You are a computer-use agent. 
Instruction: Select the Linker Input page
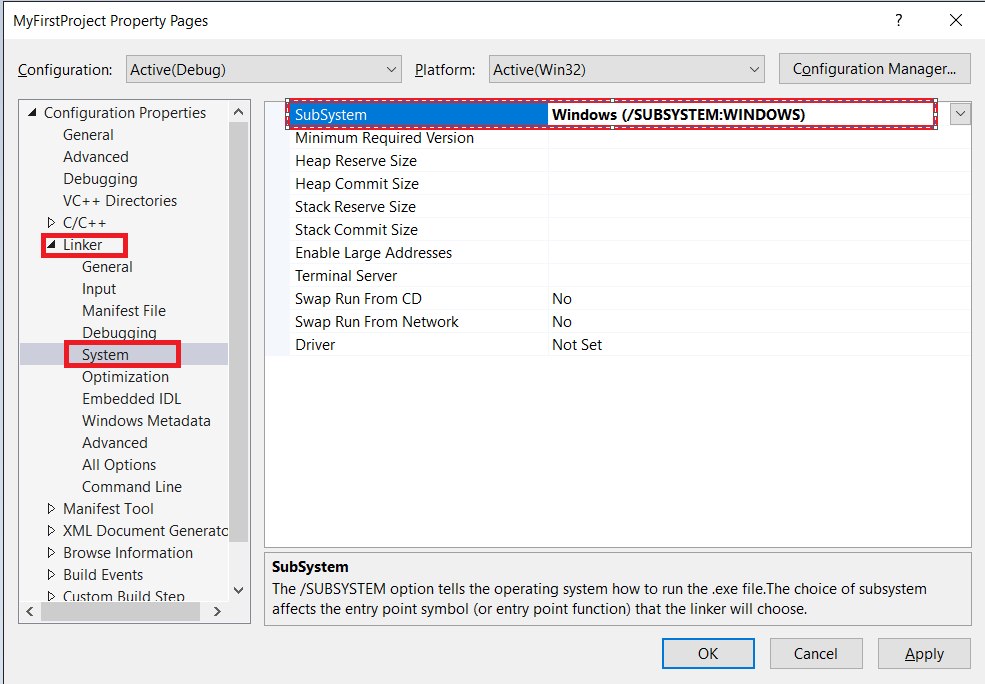click(x=99, y=289)
